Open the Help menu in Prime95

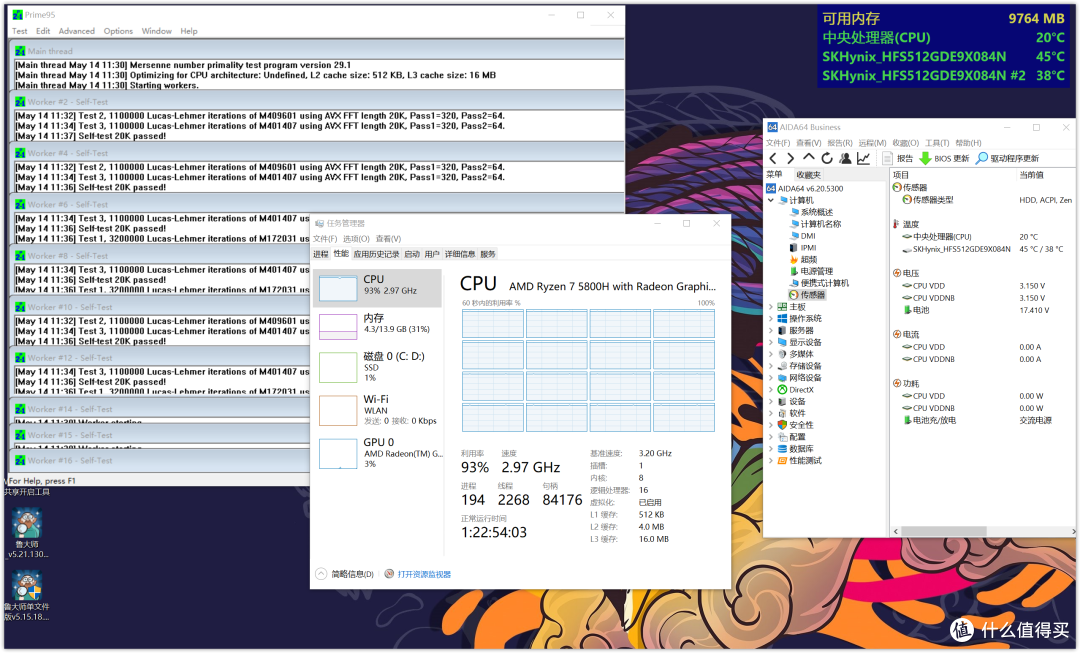[189, 31]
